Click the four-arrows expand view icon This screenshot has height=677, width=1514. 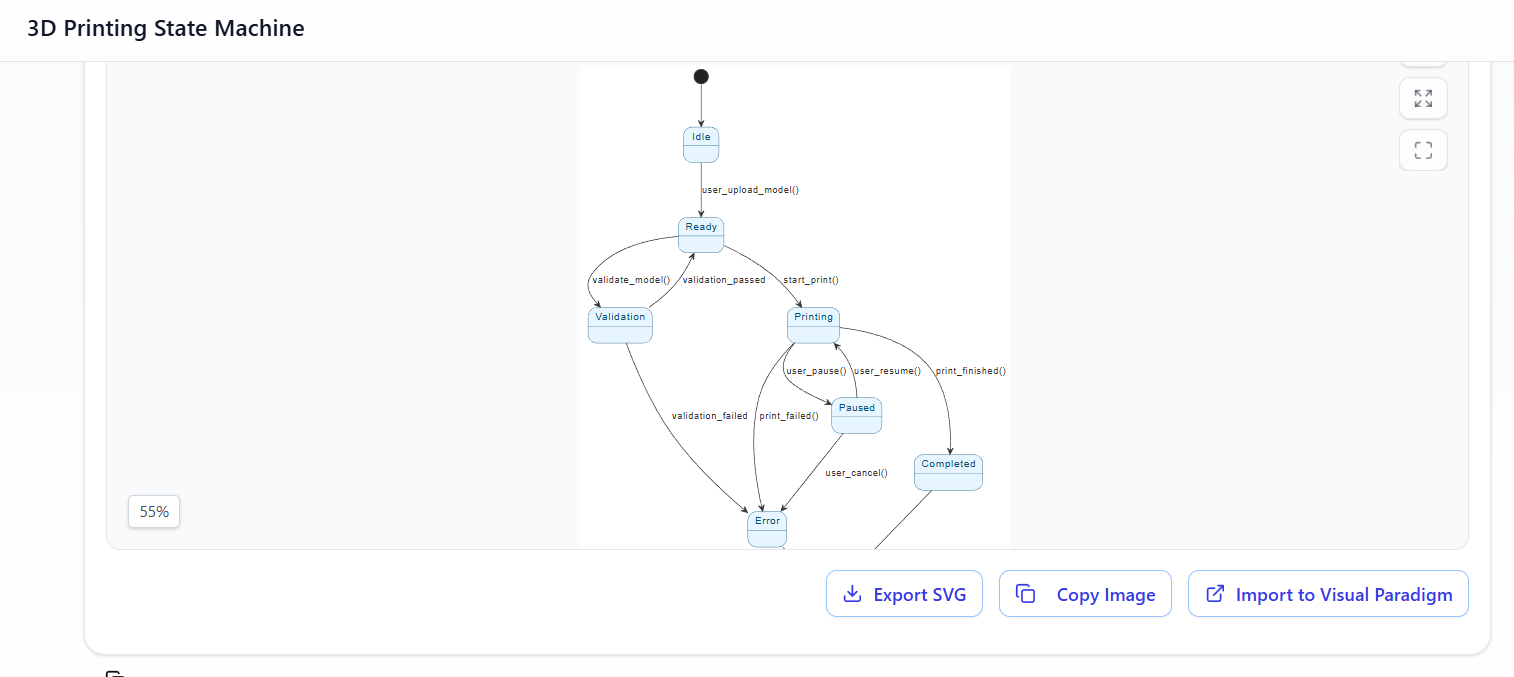click(x=1423, y=98)
